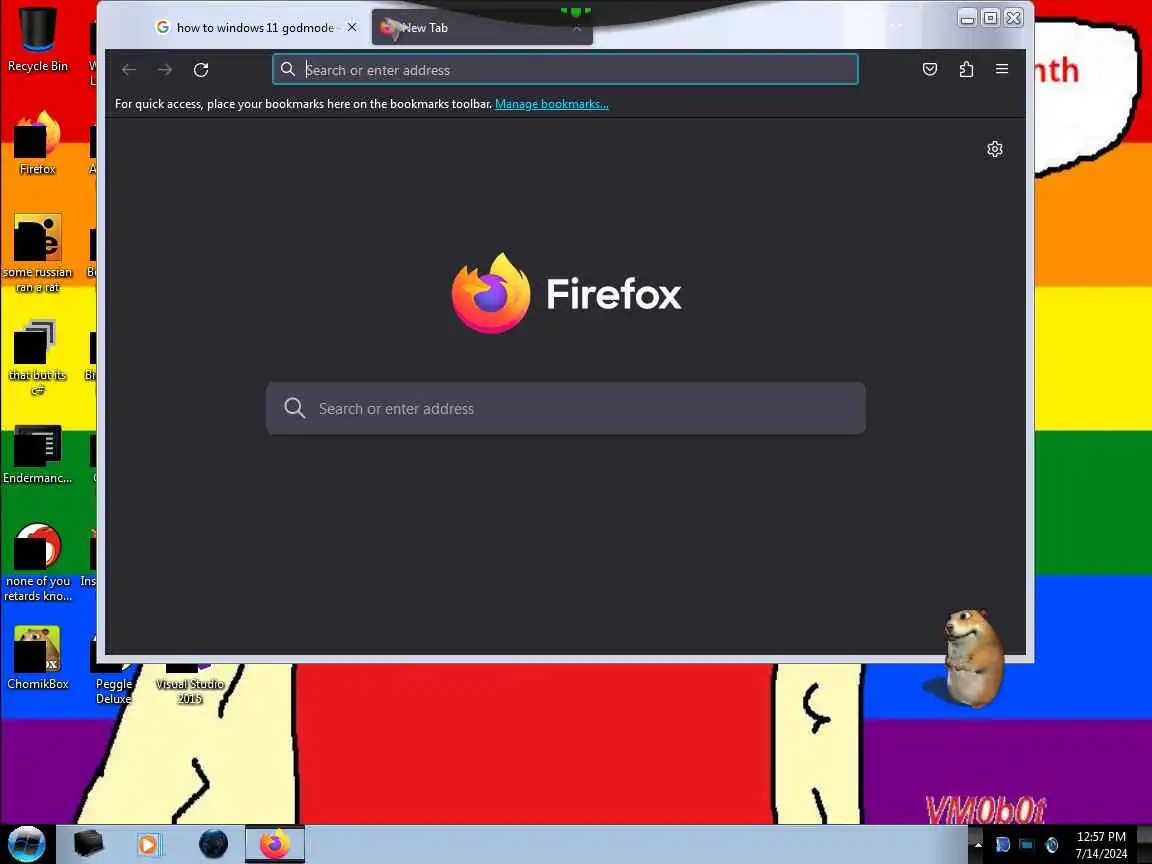1152x864 pixels.
Task: Select 'some russian ran a rat' desktop icon
Action: (x=37, y=253)
